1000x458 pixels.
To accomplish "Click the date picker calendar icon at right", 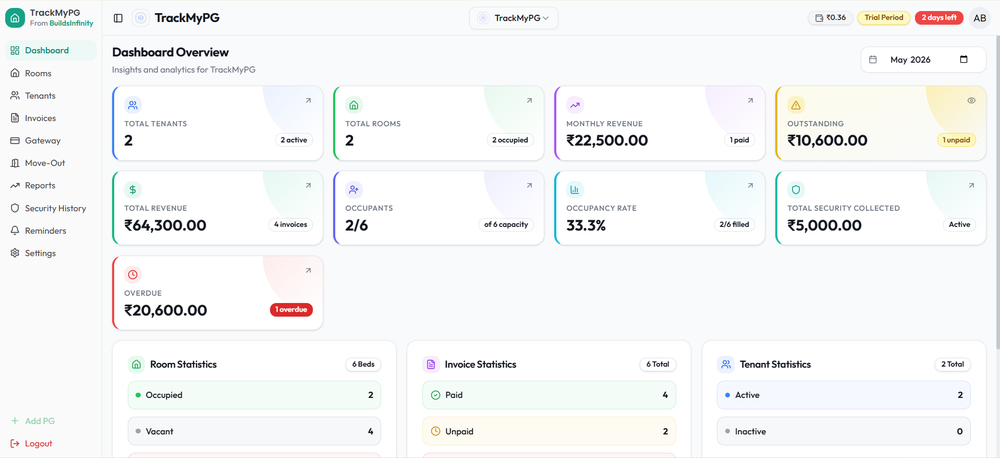I will pyautogui.click(x=964, y=59).
